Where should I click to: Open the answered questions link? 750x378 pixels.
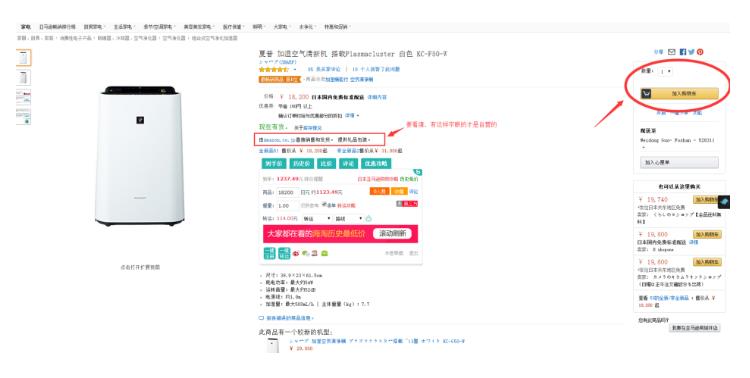click(x=376, y=69)
